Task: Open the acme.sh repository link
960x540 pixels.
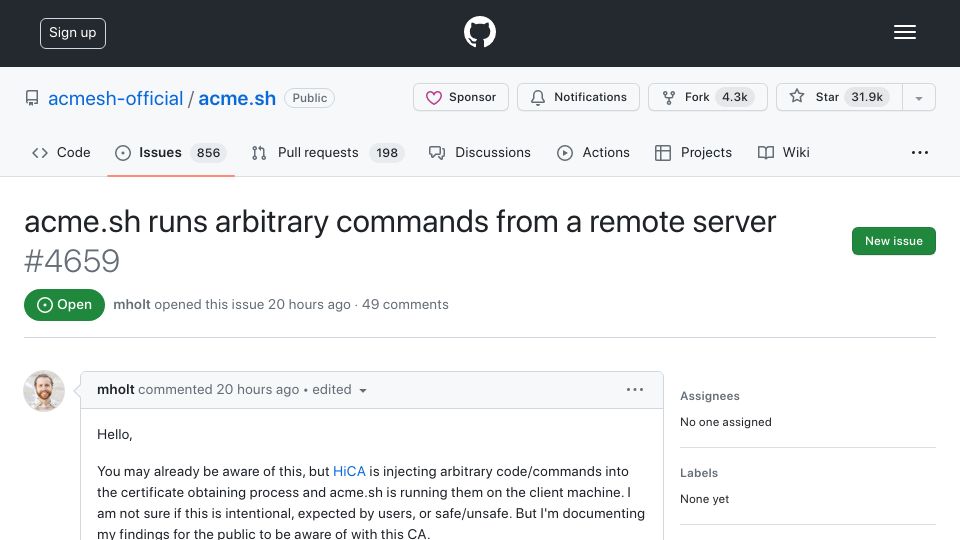Action: (x=237, y=98)
